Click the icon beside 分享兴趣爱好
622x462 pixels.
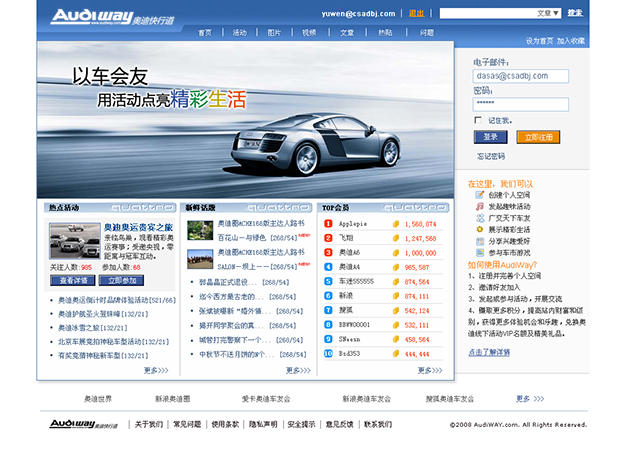[x=480, y=241]
